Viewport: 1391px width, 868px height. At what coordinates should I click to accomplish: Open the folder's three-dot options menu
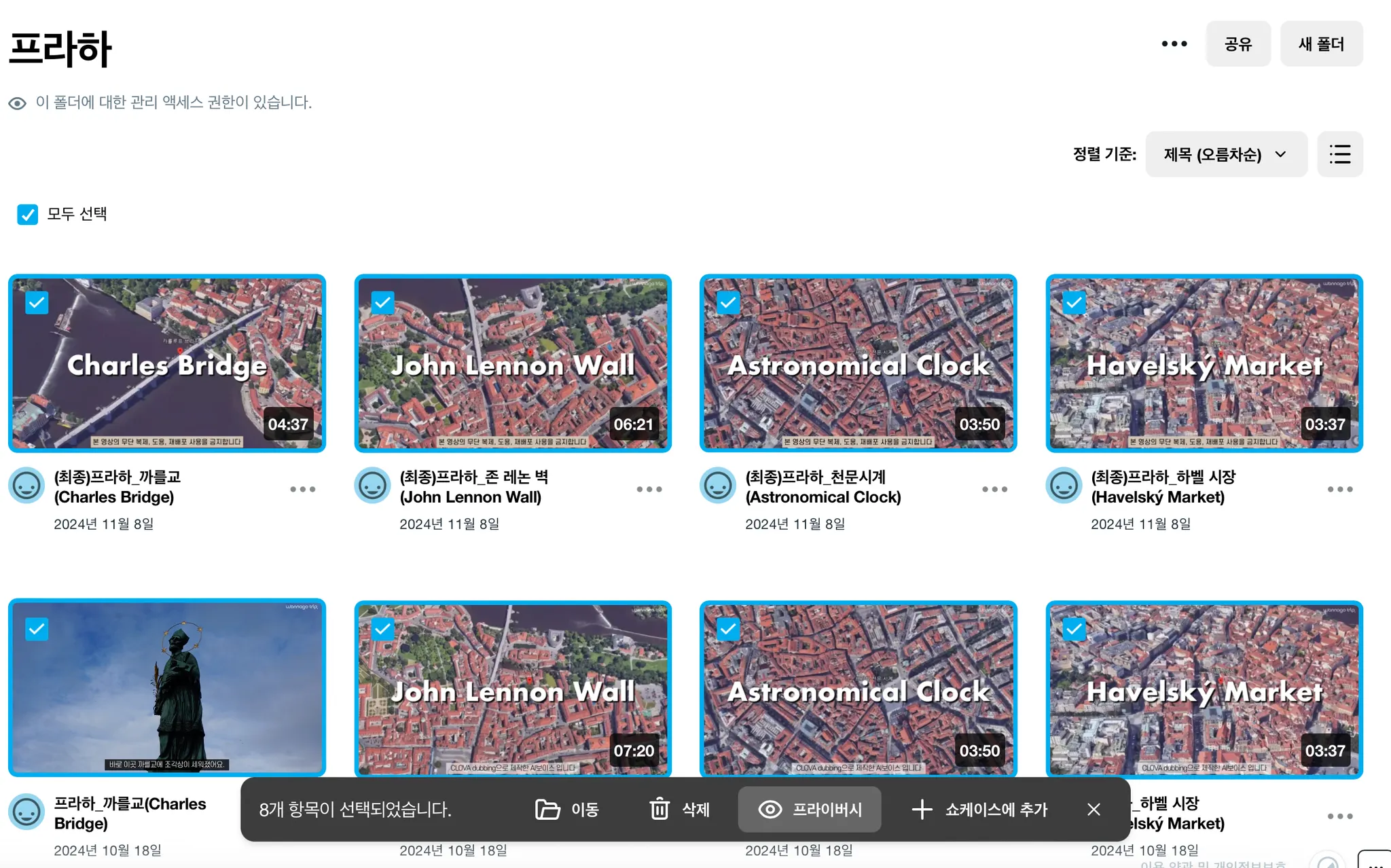click(x=1174, y=44)
